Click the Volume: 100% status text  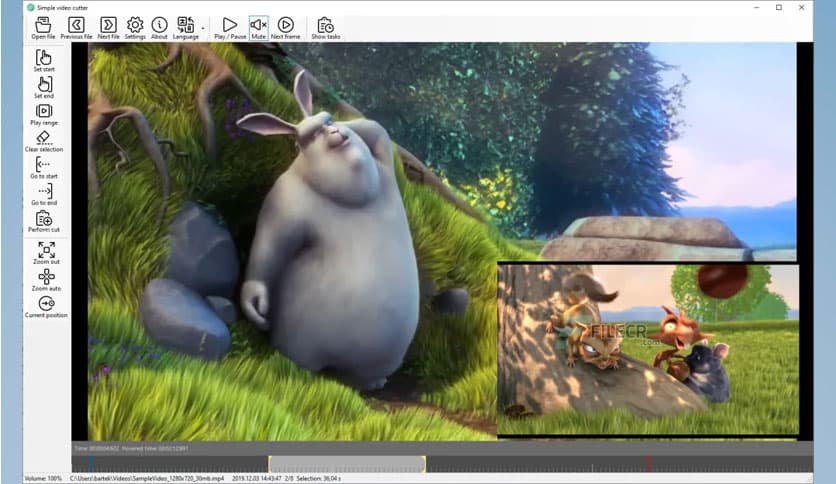(43, 479)
